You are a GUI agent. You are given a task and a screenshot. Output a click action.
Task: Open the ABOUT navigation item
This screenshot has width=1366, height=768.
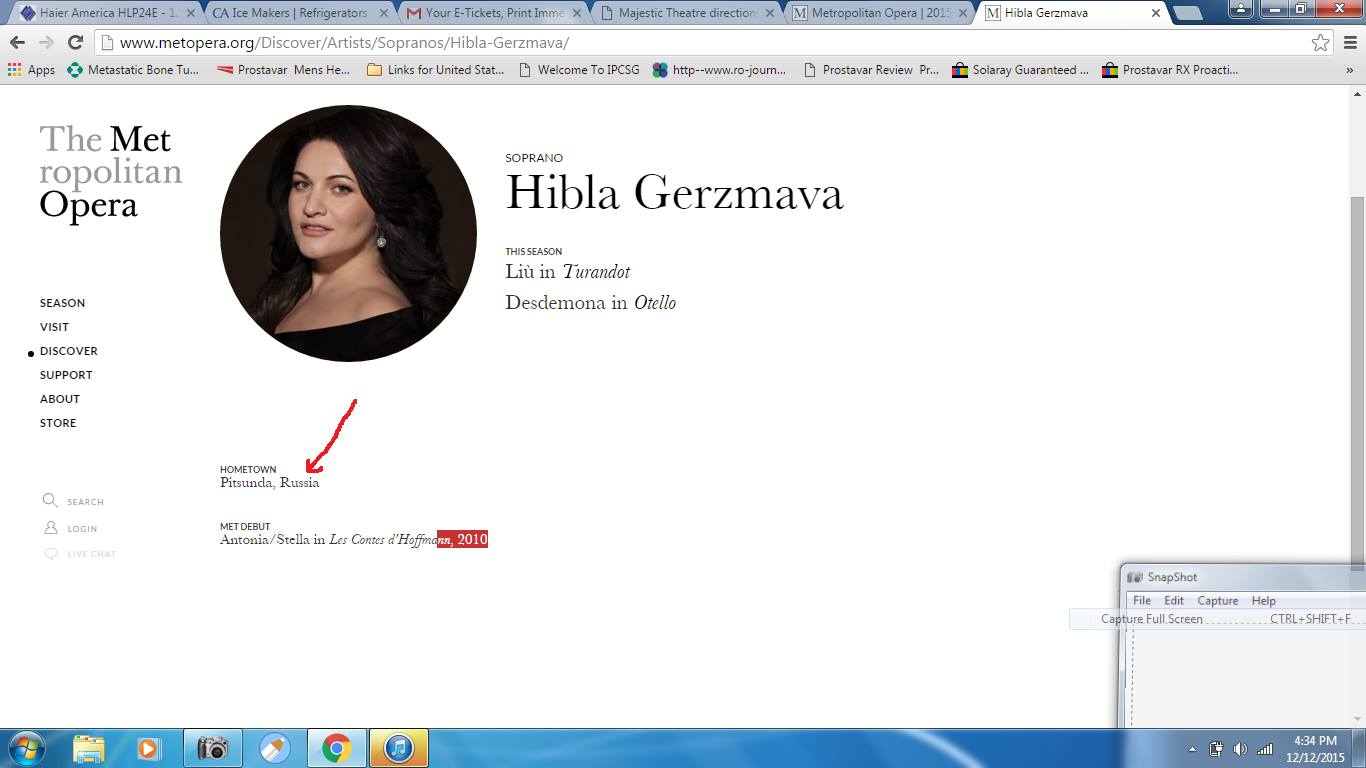click(60, 399)
